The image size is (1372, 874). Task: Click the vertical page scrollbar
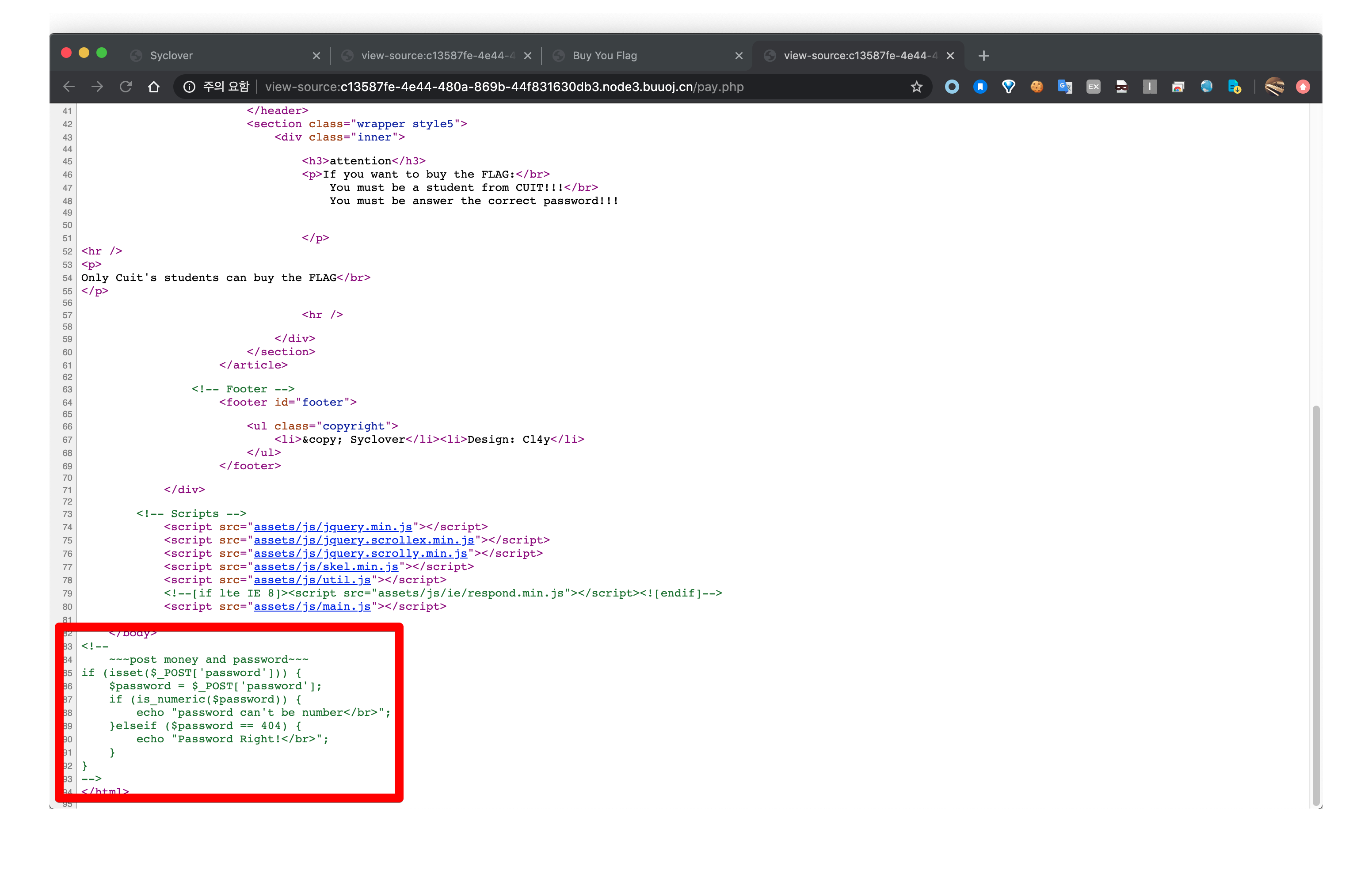tap(1315, 604)
